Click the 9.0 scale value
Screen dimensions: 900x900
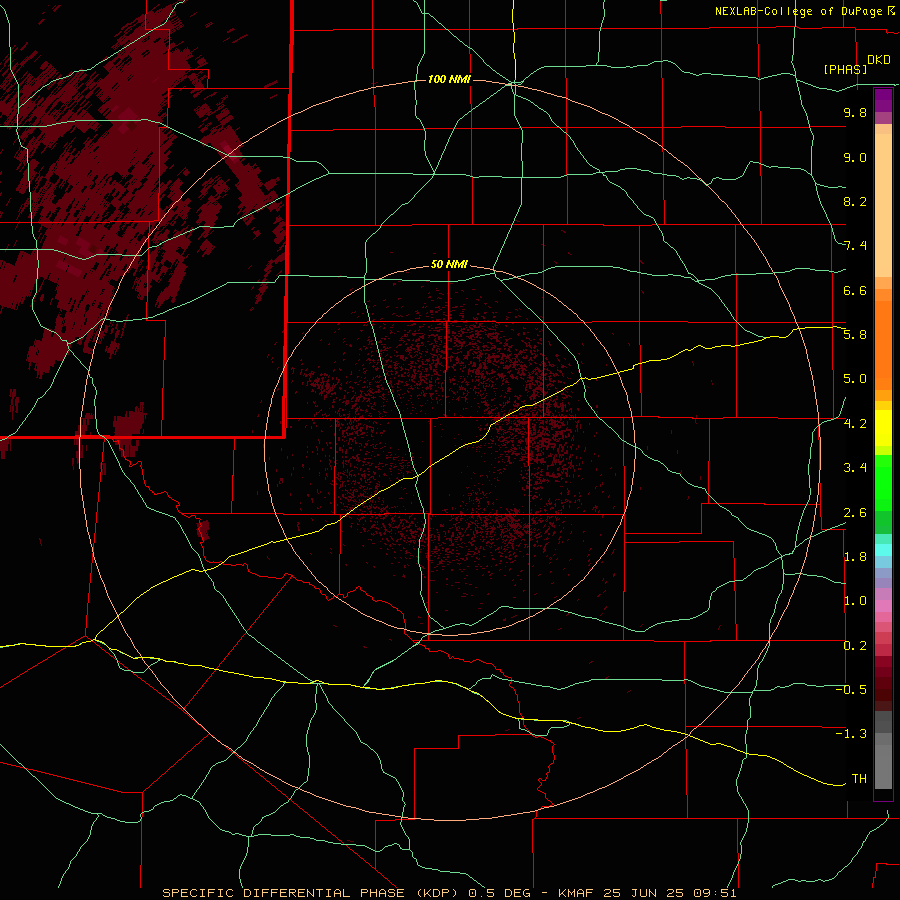click(x=855, y=157)
